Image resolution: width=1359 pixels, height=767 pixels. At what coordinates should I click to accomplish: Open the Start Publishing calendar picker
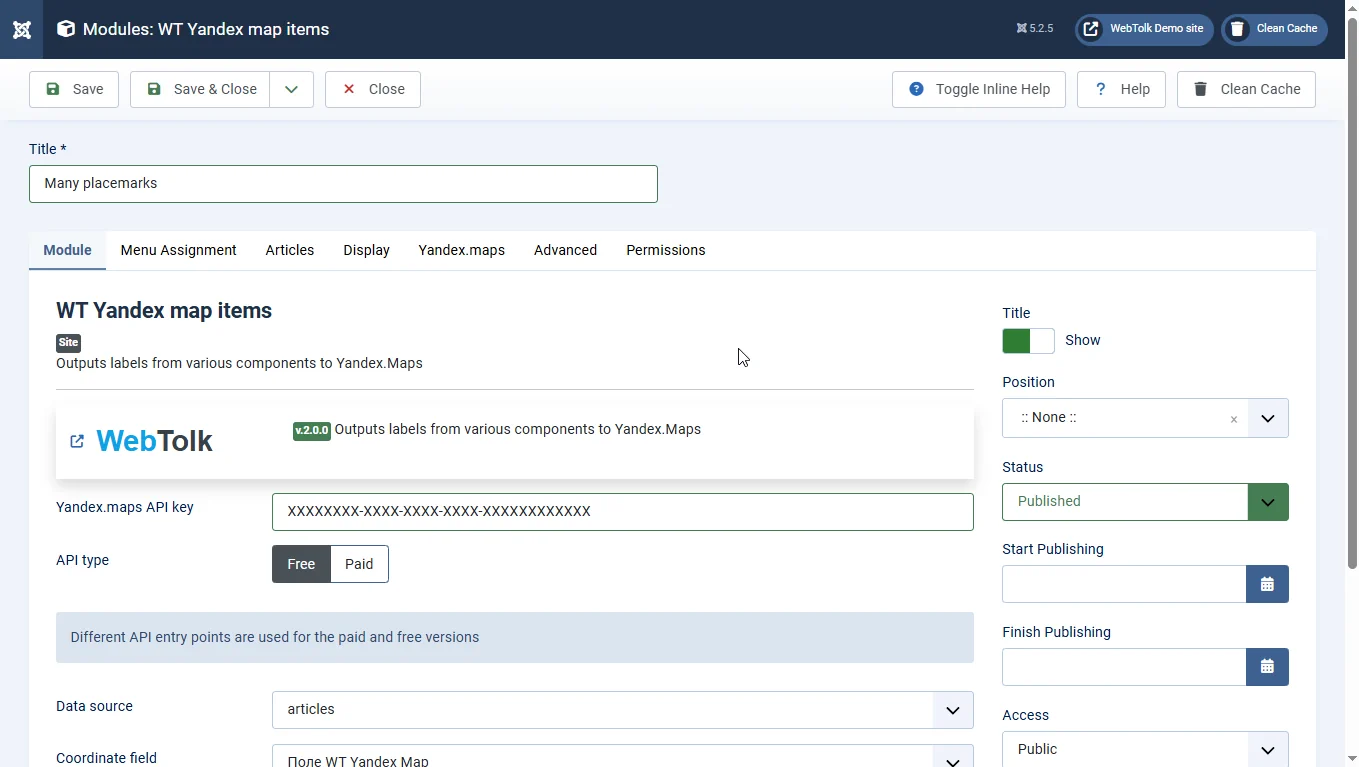1267,584
